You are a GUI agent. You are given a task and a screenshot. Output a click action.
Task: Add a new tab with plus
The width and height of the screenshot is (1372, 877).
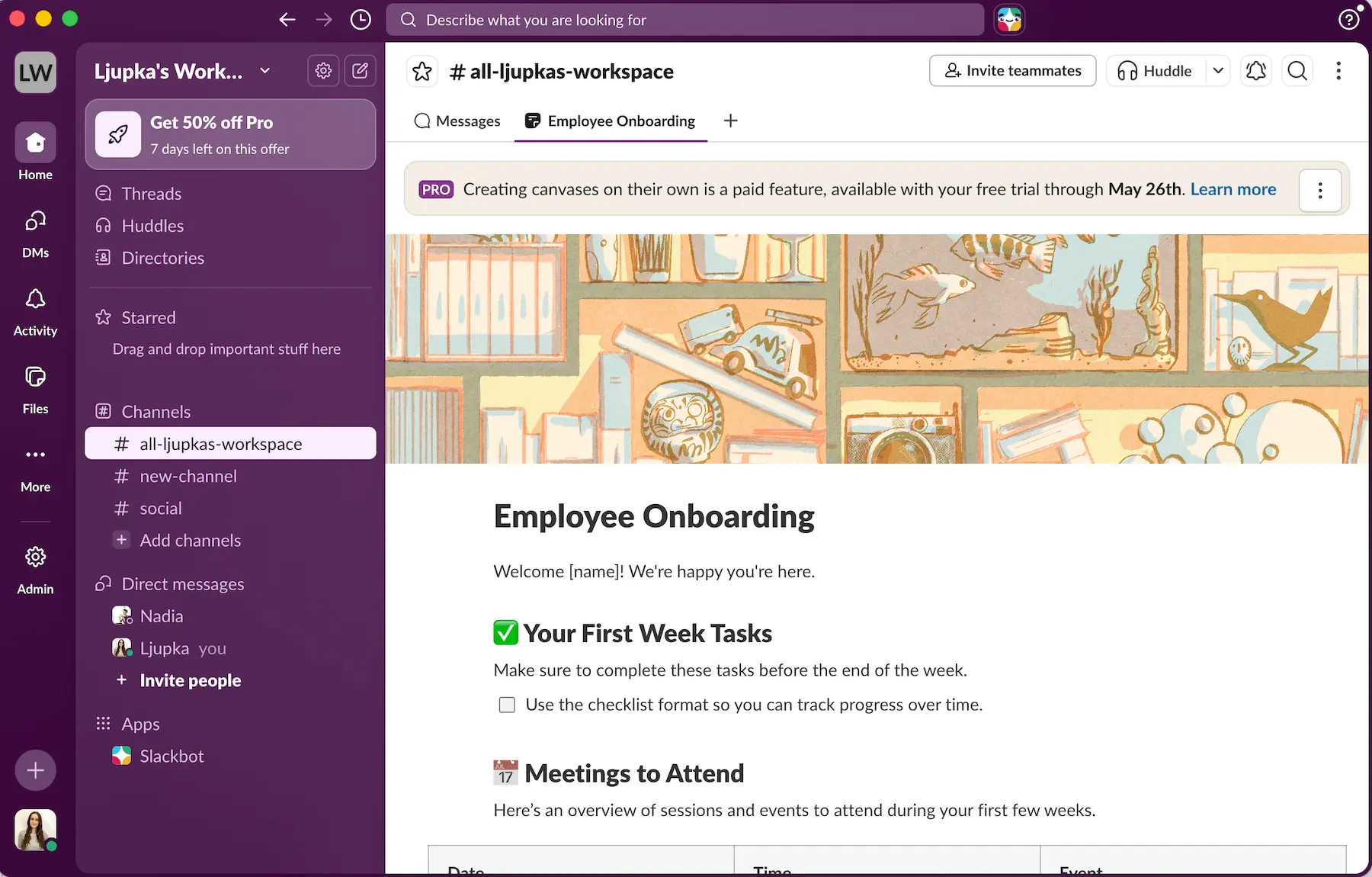pos(730,120)
